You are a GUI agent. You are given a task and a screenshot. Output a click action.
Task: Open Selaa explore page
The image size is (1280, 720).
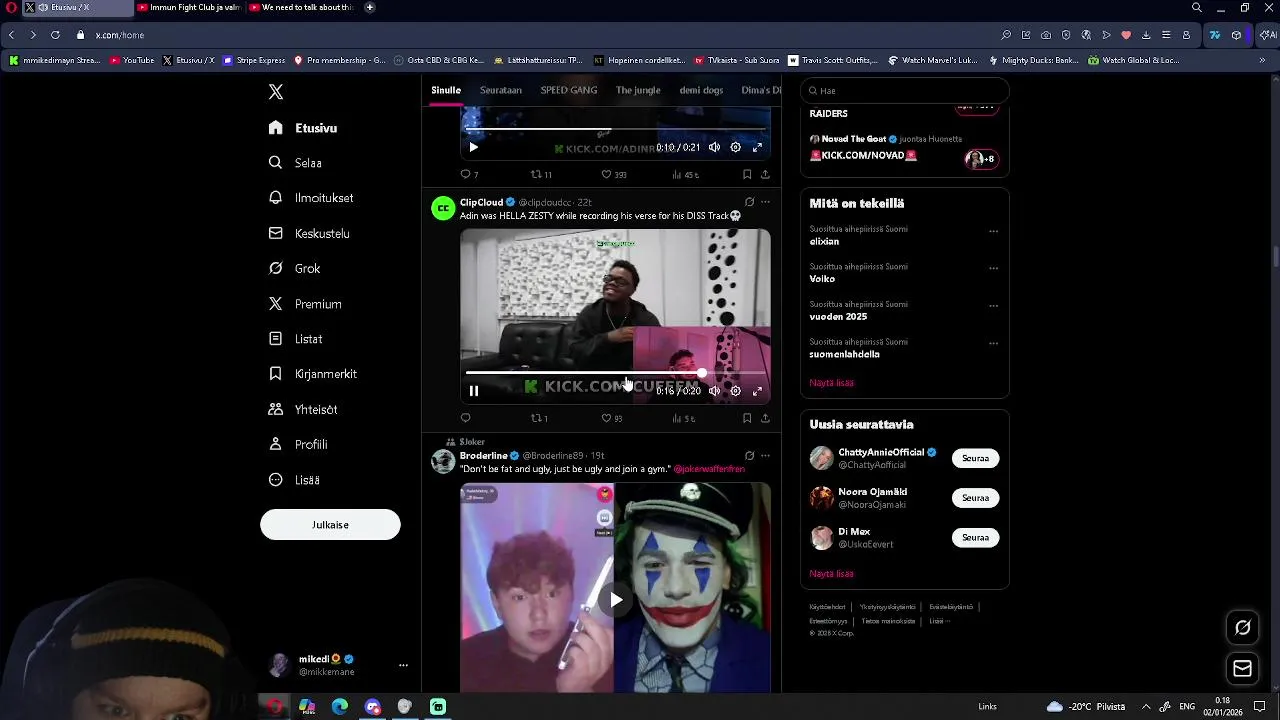coord(295,163)
